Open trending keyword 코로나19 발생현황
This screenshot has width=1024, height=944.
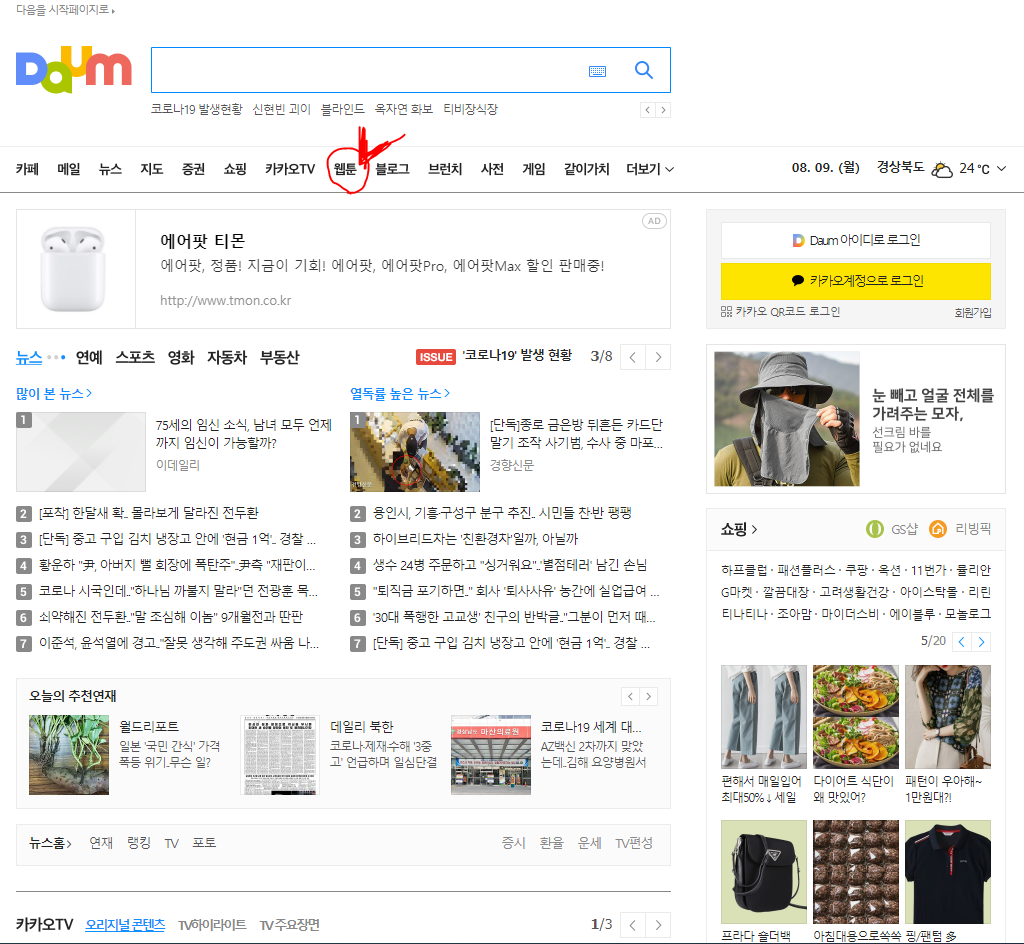tap(196, 109)
